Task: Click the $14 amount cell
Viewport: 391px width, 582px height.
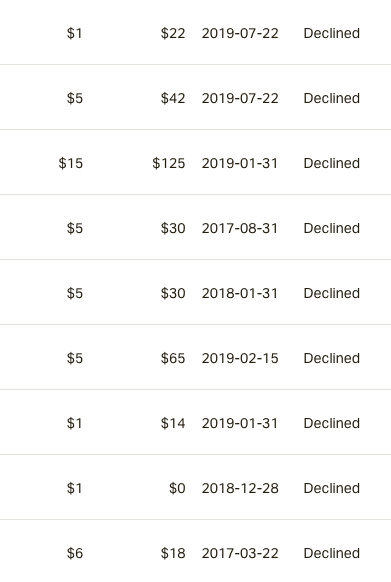Action: pos(173,423)
